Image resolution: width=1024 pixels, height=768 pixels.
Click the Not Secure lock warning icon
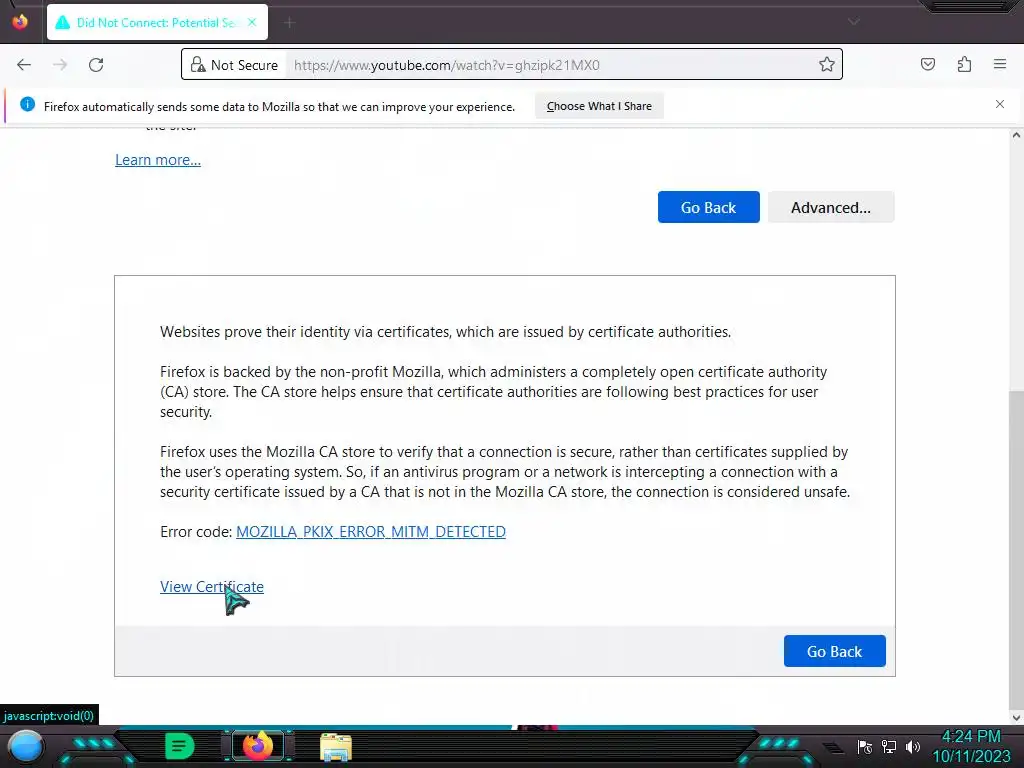coord(197,65)
